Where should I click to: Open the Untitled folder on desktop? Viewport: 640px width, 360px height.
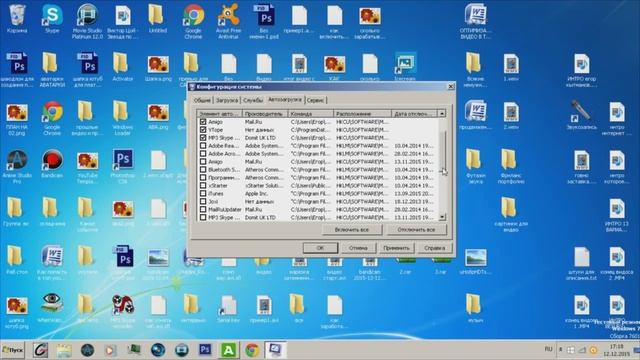[158, 20]
